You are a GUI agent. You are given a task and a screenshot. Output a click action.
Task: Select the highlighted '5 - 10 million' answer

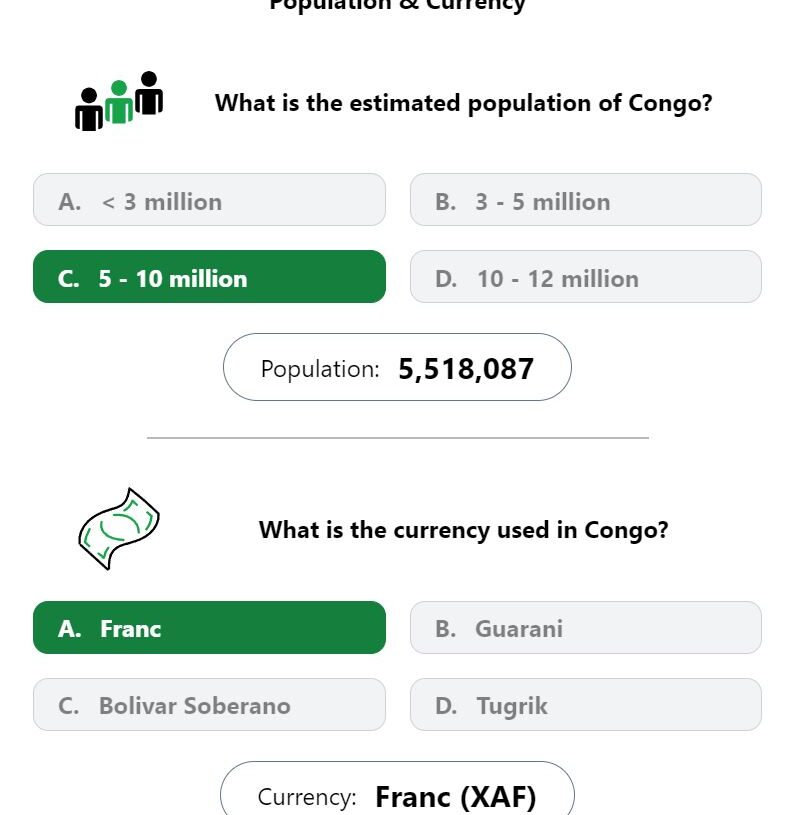209,277
